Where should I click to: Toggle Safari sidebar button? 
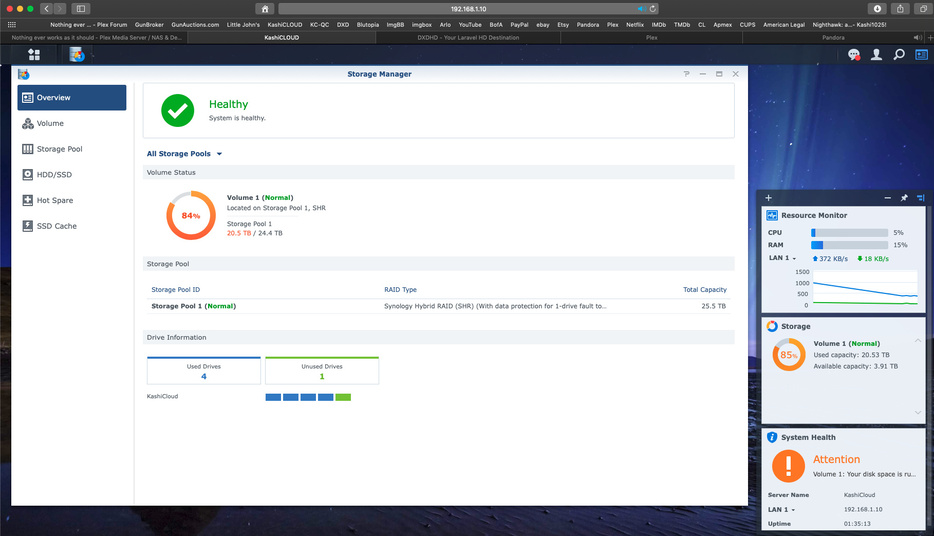80,9
